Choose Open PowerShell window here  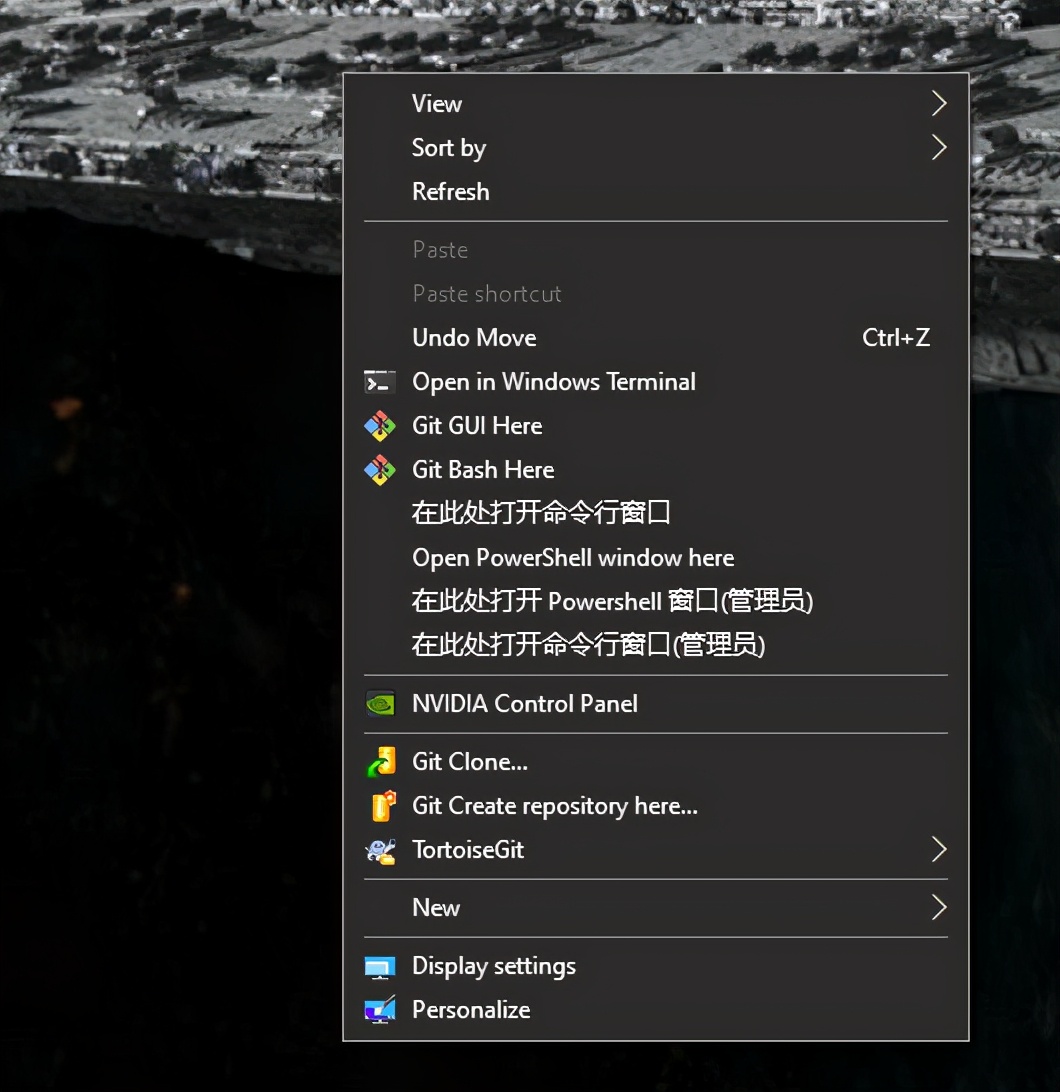pos(573,557)
